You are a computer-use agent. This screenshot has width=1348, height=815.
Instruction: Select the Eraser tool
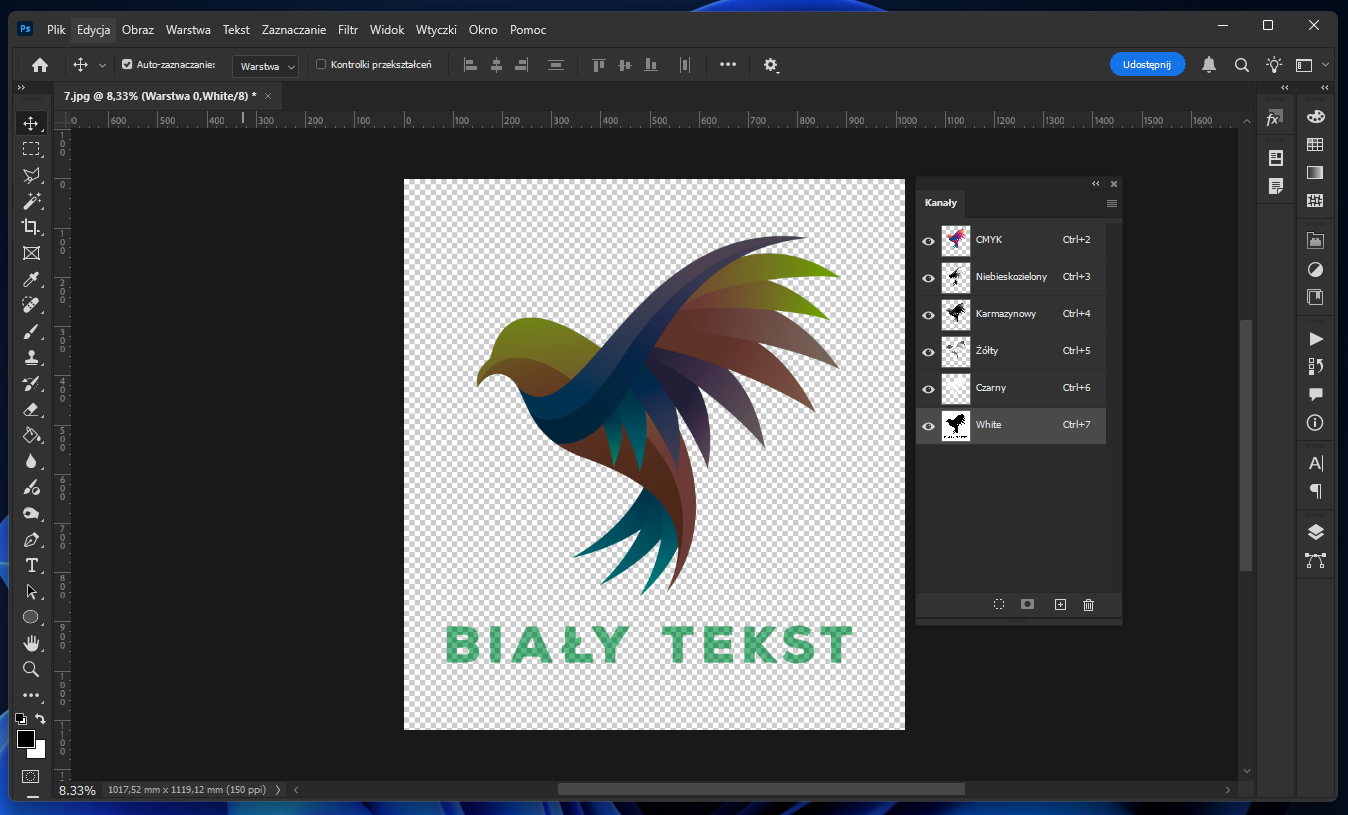coord(31,409)
